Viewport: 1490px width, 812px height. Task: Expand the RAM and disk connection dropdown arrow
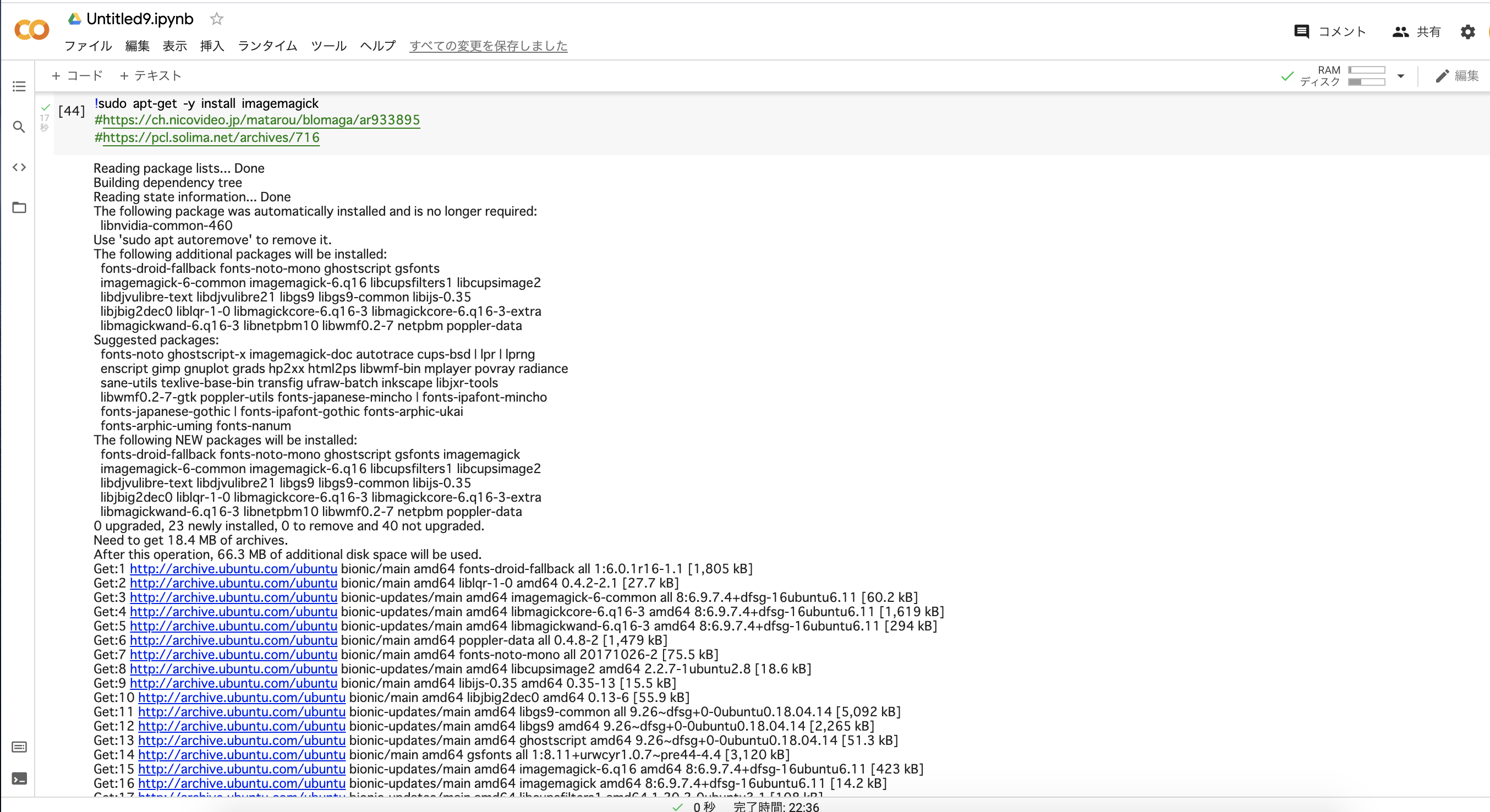click(1400, 76)
